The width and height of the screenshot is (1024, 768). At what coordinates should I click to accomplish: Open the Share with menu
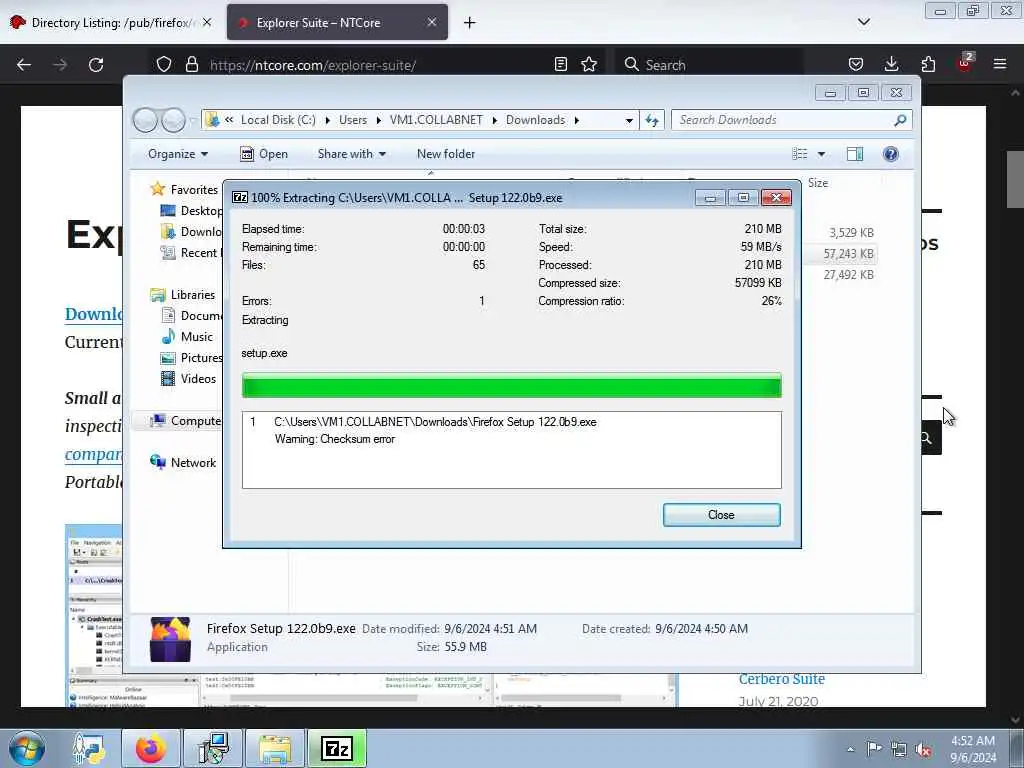click(351, 154)
